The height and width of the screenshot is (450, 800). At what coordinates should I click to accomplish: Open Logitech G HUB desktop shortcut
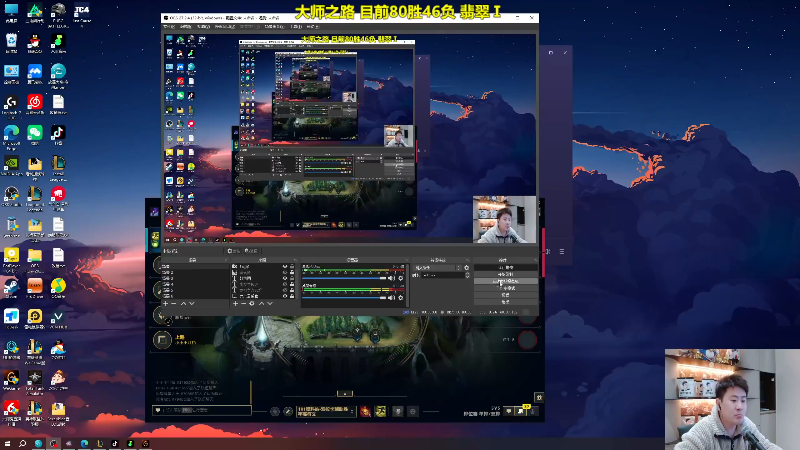coord(11,105)
